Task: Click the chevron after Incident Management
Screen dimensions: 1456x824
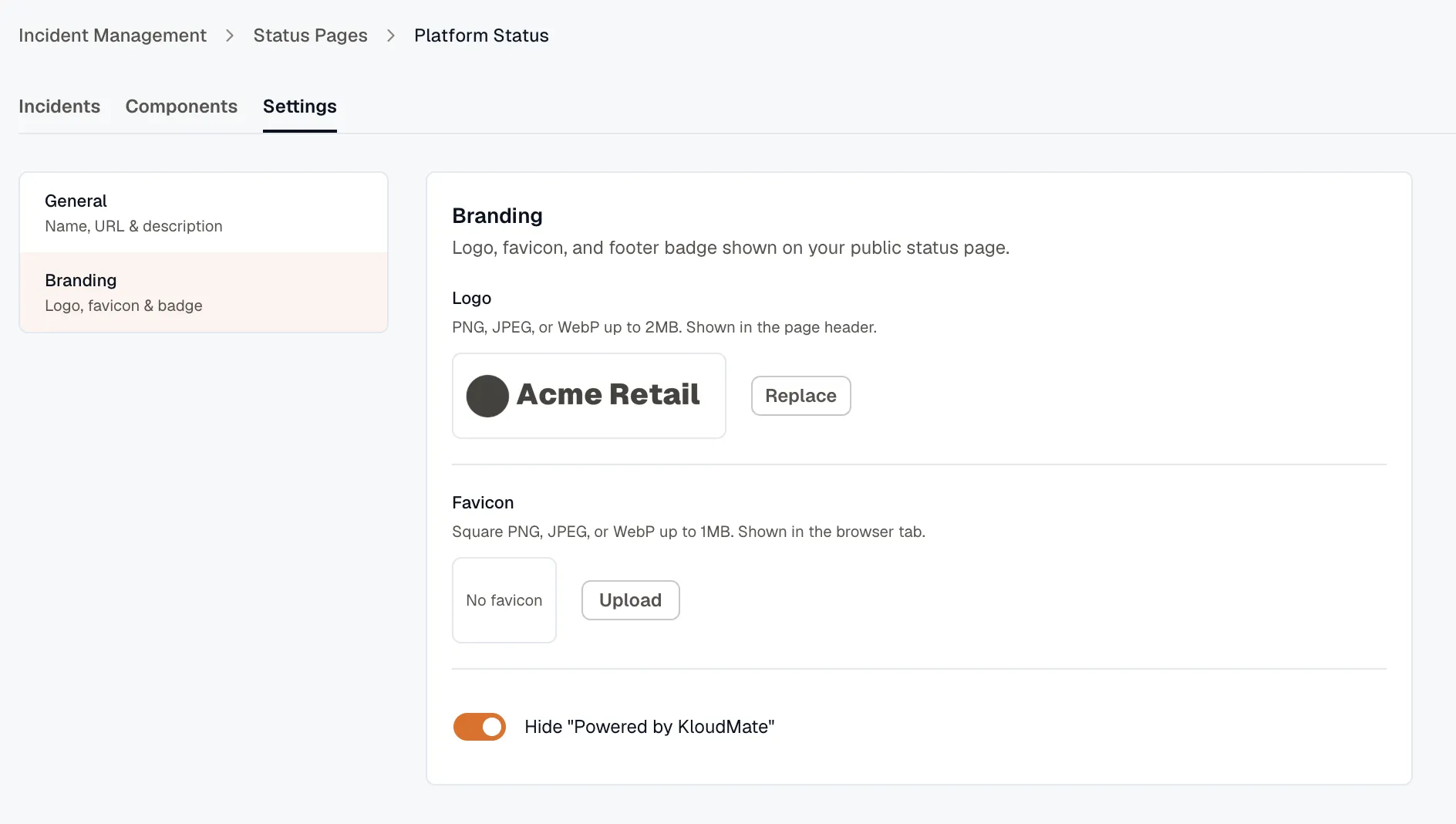Action: (x=230, y=35)
